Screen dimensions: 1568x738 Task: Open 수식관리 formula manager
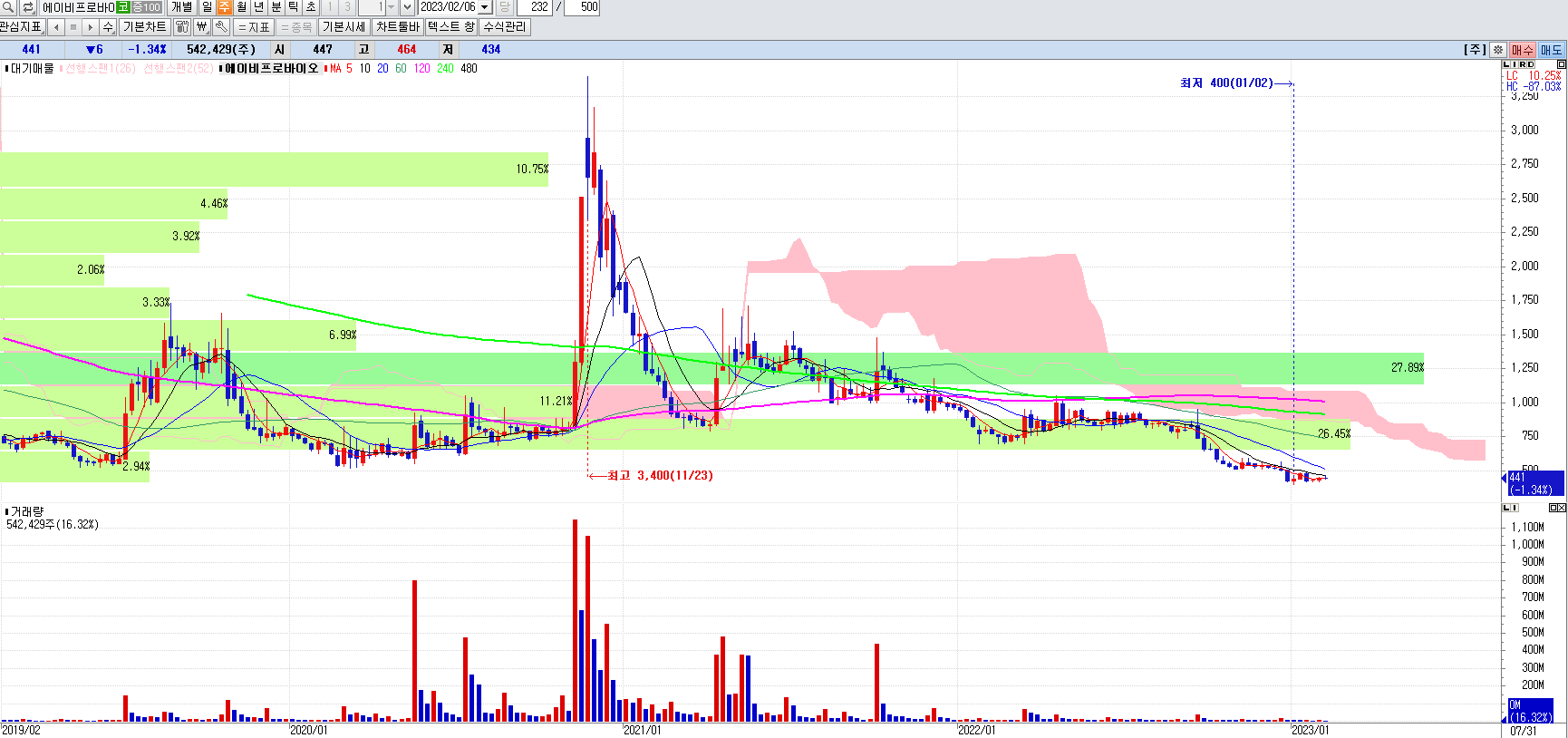[x=504, y=27]
